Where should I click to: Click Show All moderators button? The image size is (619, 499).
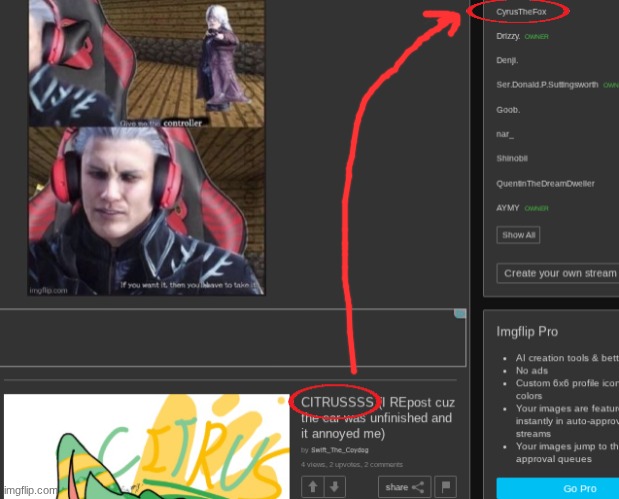point(518,235)
